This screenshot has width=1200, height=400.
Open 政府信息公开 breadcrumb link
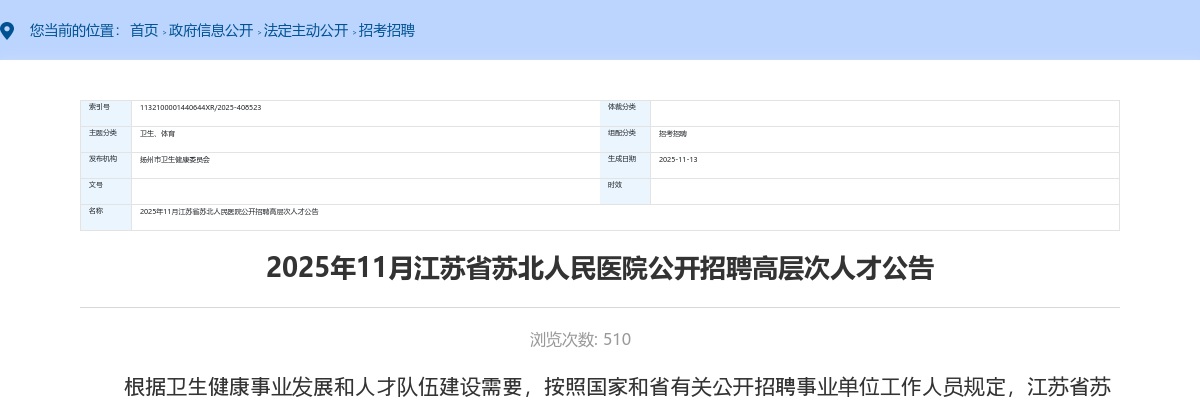click(211, 31)
